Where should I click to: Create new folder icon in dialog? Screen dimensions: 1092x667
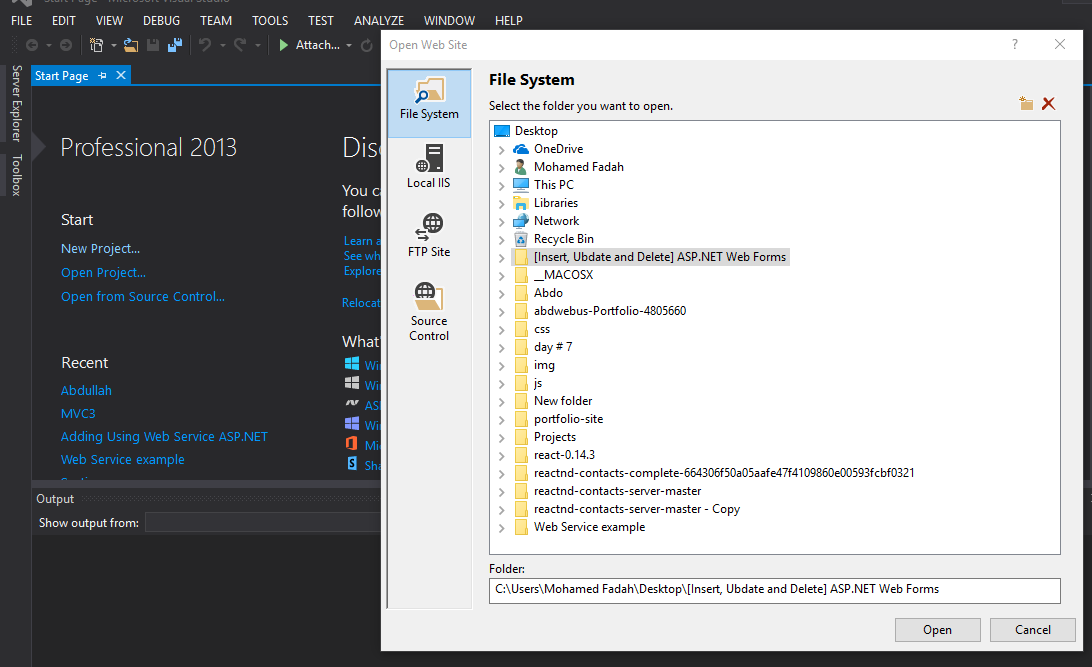coord(1026,104)
